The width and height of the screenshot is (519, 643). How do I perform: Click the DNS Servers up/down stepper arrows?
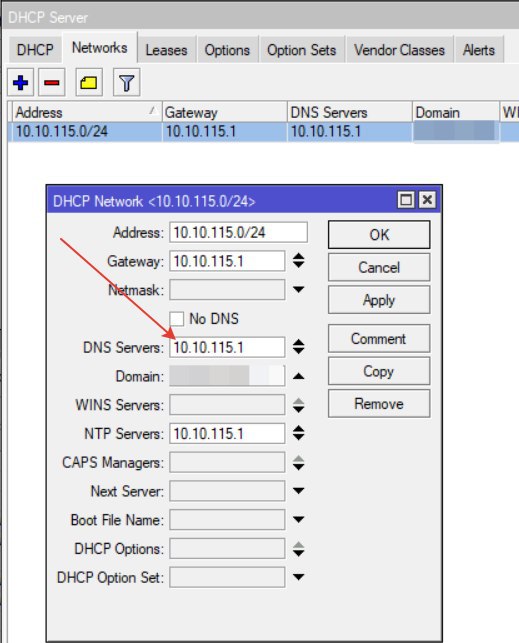tap(298, 347)
